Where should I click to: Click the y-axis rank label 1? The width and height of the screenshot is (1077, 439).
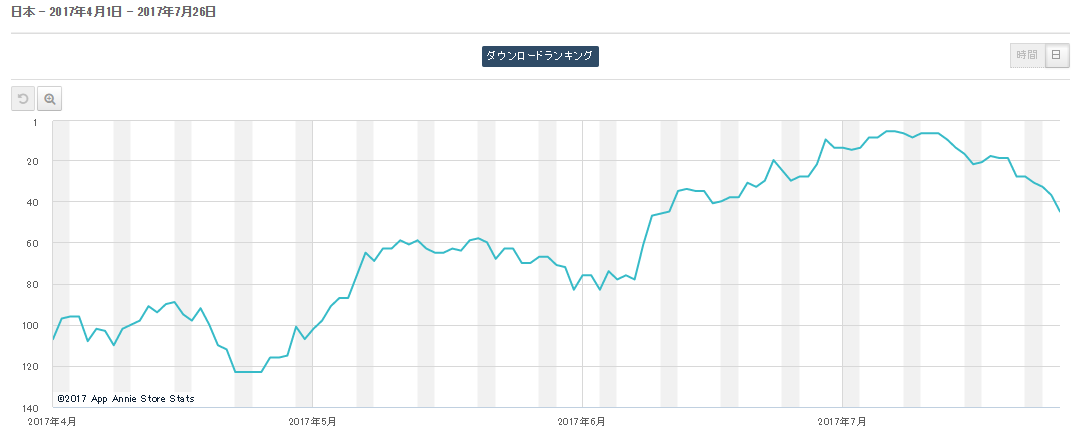point(35,122)
